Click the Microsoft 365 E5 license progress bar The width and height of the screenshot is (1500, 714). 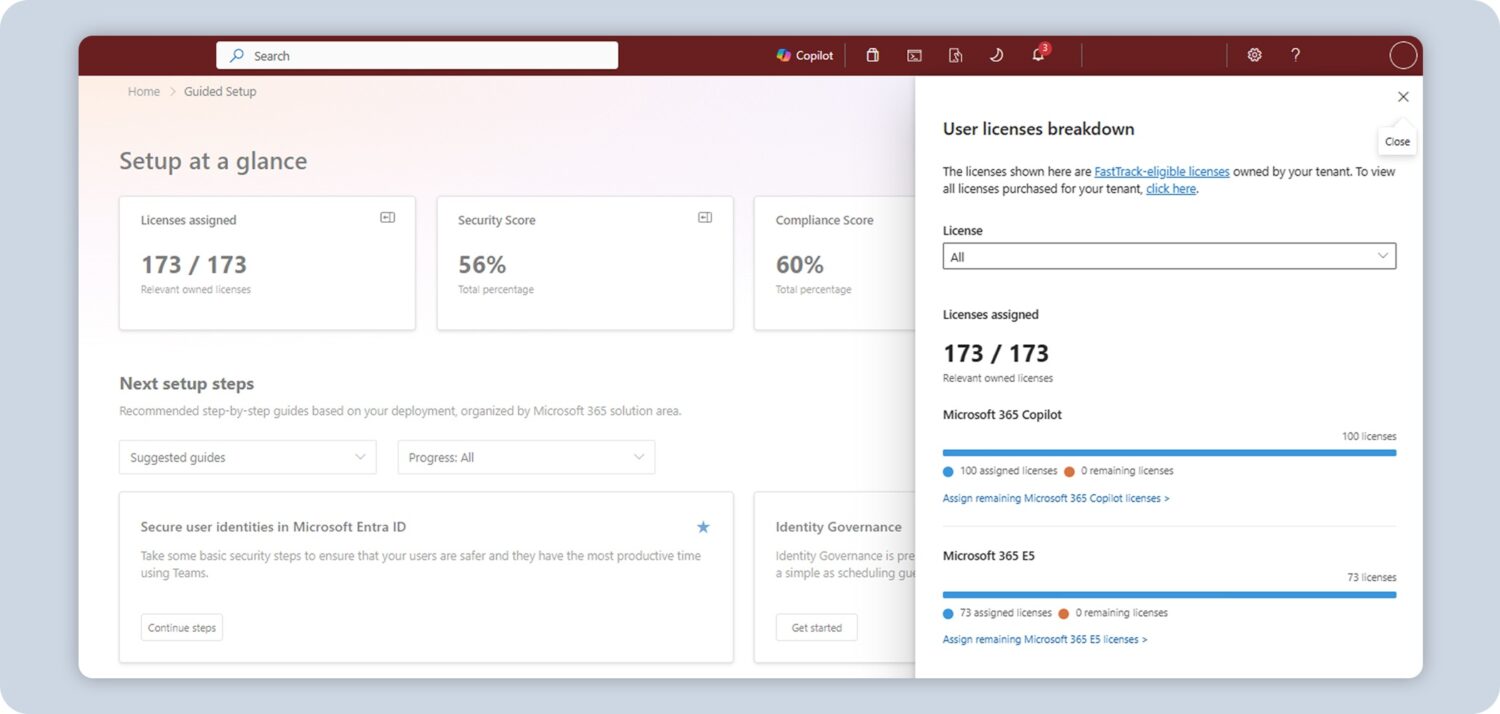pos(1169,594)
